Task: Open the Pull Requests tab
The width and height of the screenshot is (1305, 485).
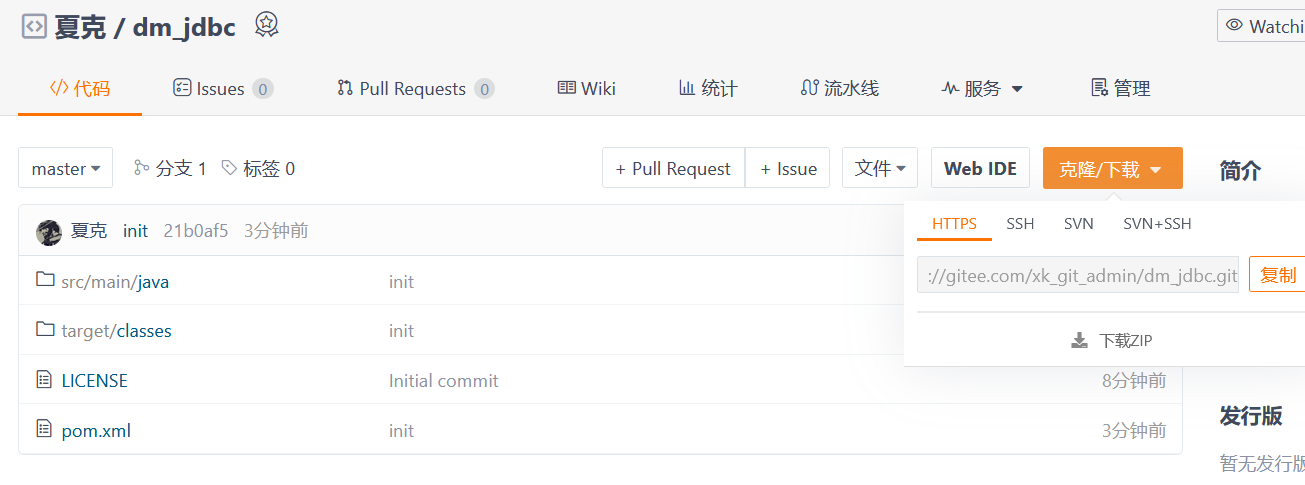Action: [415, 88]
